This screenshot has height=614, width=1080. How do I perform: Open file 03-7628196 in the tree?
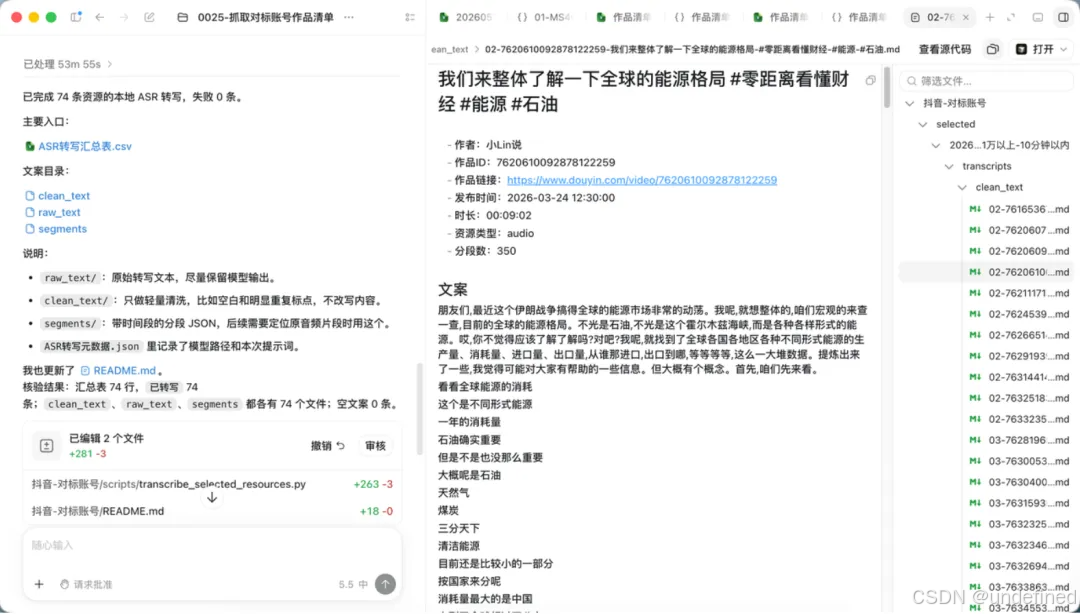[1019, 440]
